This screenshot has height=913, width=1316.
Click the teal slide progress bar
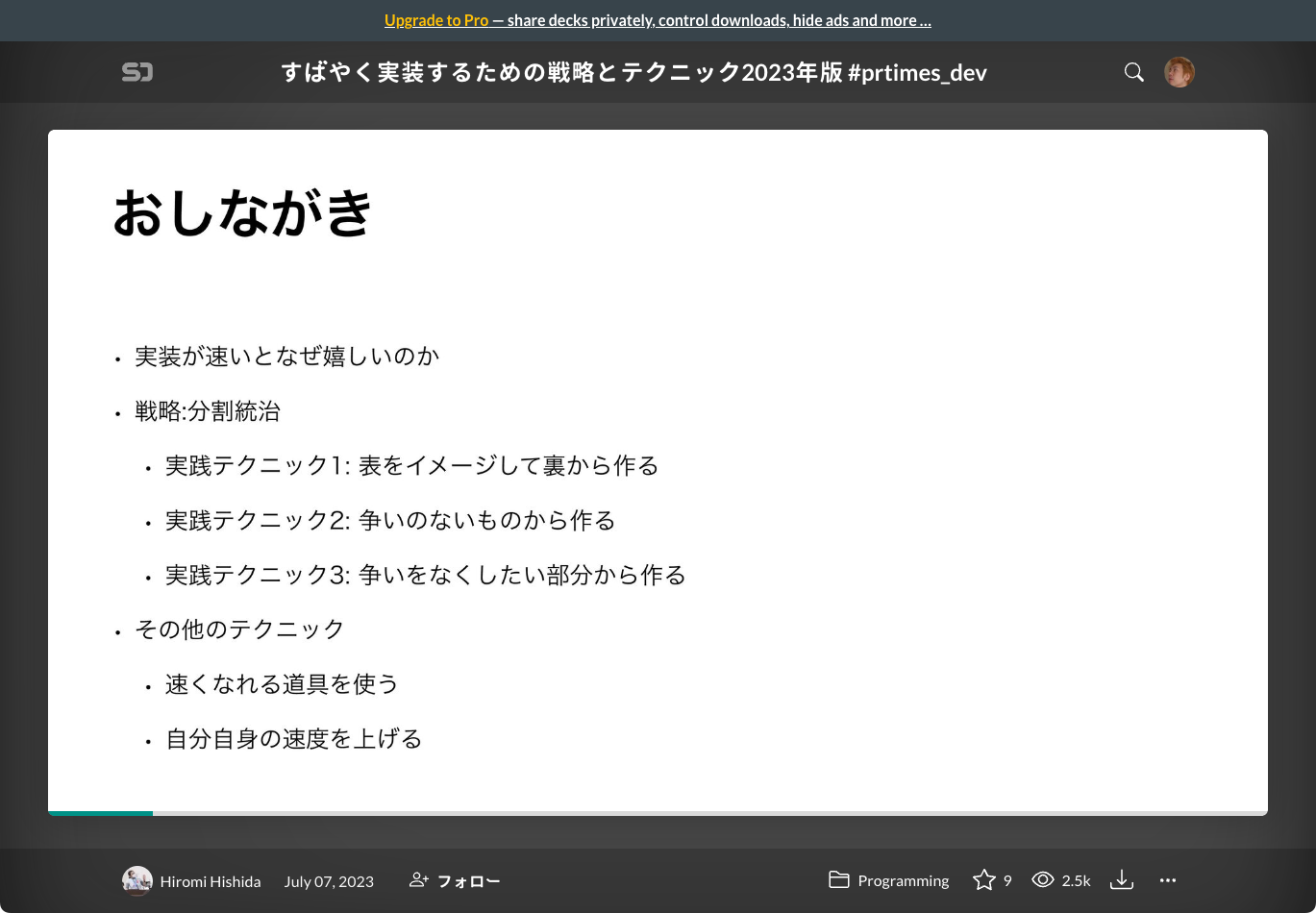click(100, 813)
